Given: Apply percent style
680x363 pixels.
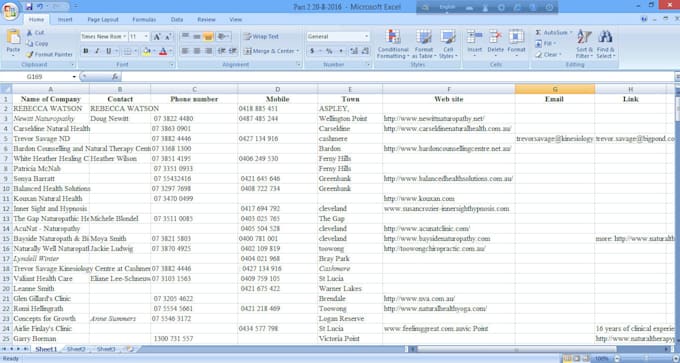Looking at the screenshot, I should [329, 51].
